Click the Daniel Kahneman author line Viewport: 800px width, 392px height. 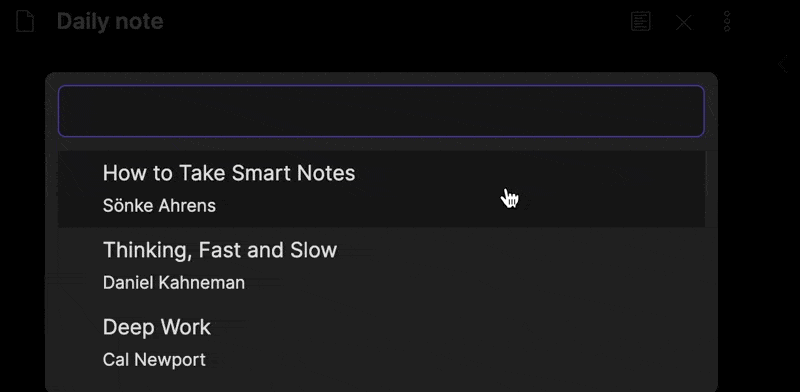173,282
